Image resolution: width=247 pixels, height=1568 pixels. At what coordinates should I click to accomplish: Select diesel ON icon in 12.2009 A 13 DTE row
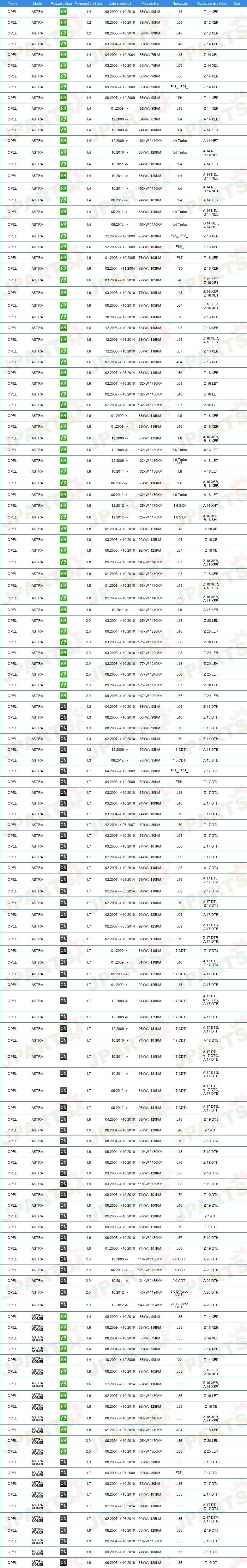click(63, 750)
